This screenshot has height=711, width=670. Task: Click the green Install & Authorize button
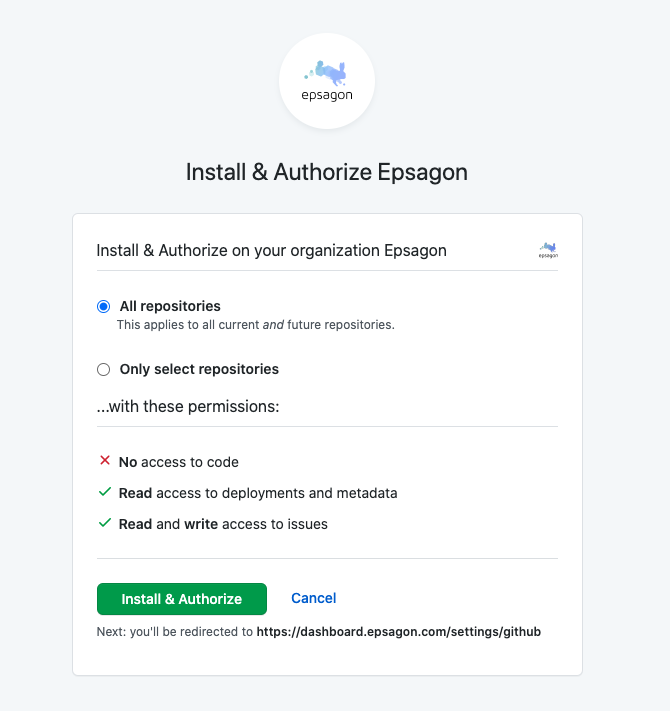pos(182,599)
